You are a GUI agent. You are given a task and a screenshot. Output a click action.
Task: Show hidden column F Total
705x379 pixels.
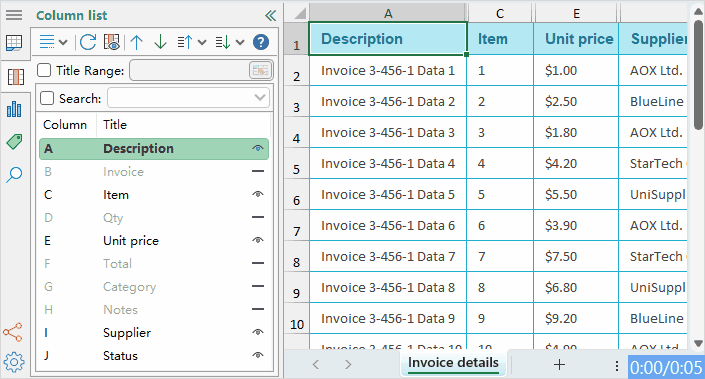point(258,263)
